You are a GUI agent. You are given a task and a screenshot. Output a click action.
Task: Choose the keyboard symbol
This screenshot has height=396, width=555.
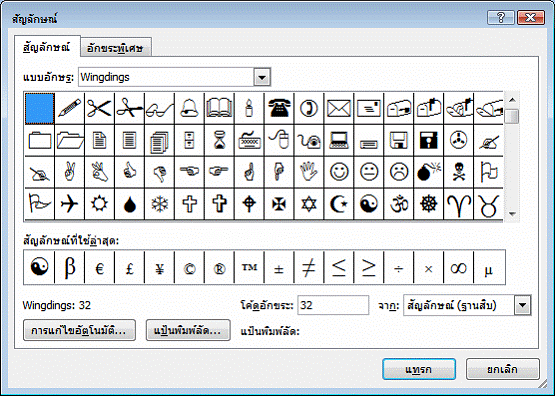pos(249,140)
